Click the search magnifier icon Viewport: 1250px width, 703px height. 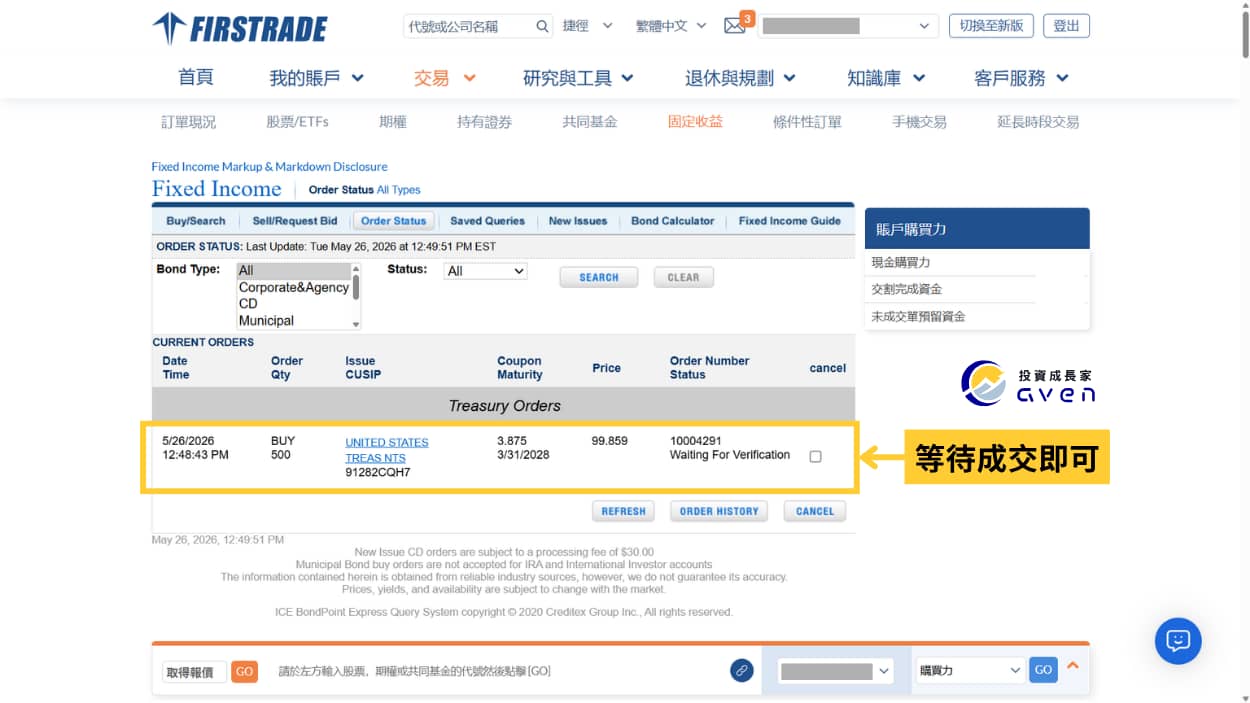click(542, 26)
